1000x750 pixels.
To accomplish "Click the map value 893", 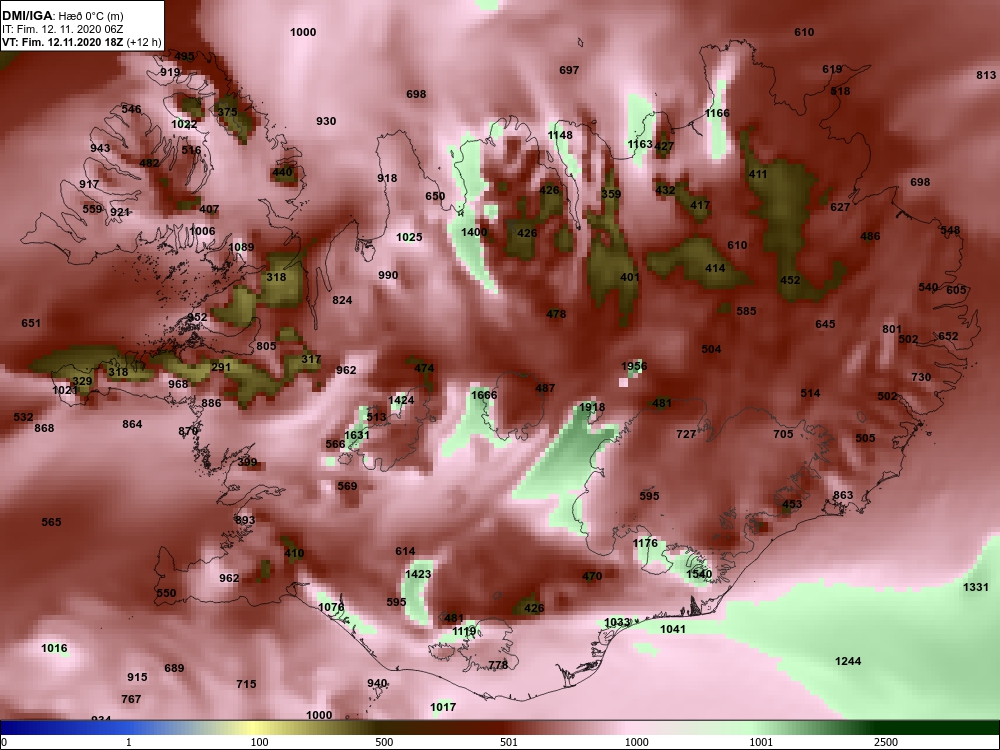I will pyautogui.click(x=245, y=520).
